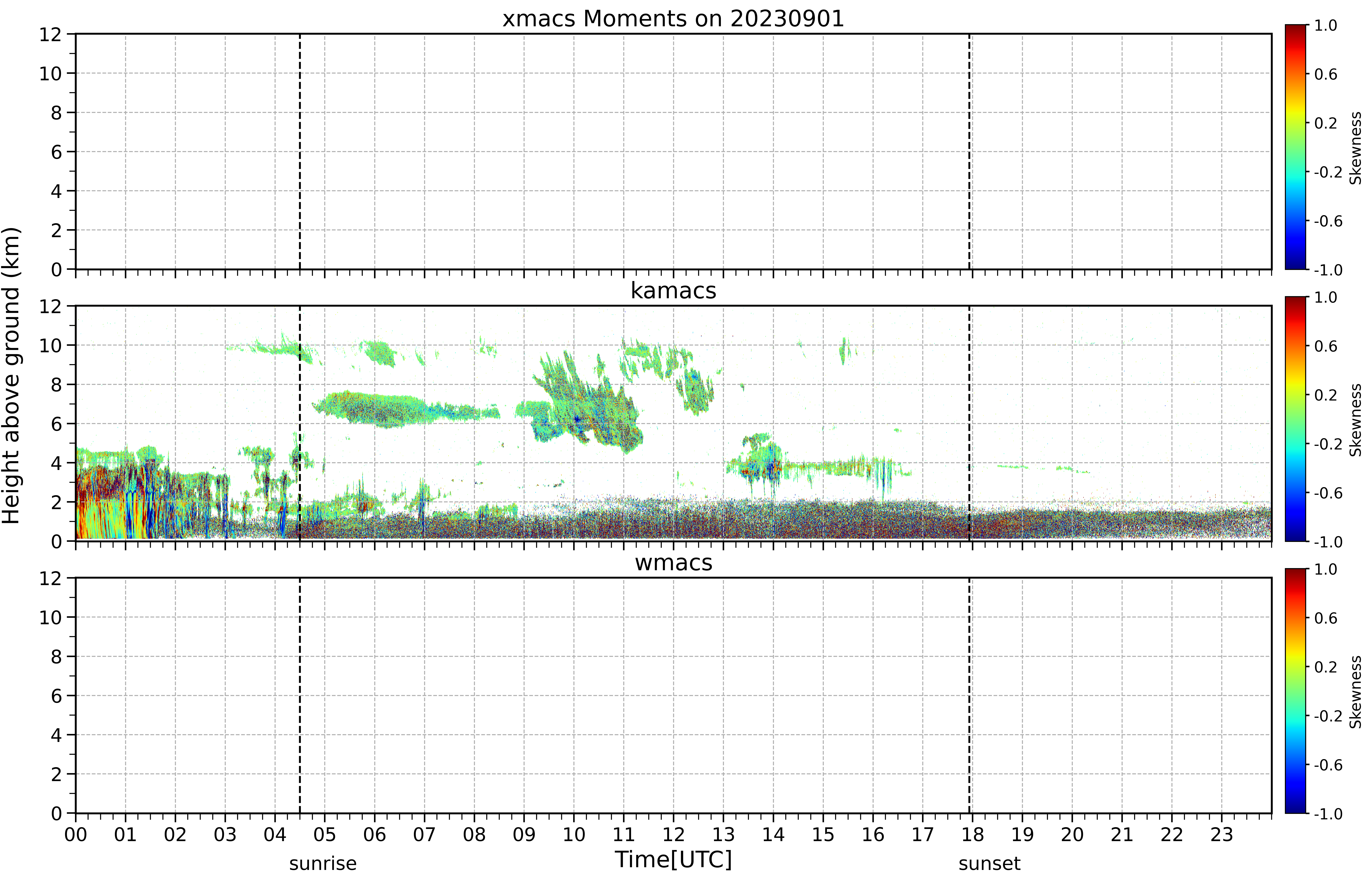Click the xmacs panel skewness colorbar
The width and height of the screenshot is (1372, 883).
click(1295, 147)
